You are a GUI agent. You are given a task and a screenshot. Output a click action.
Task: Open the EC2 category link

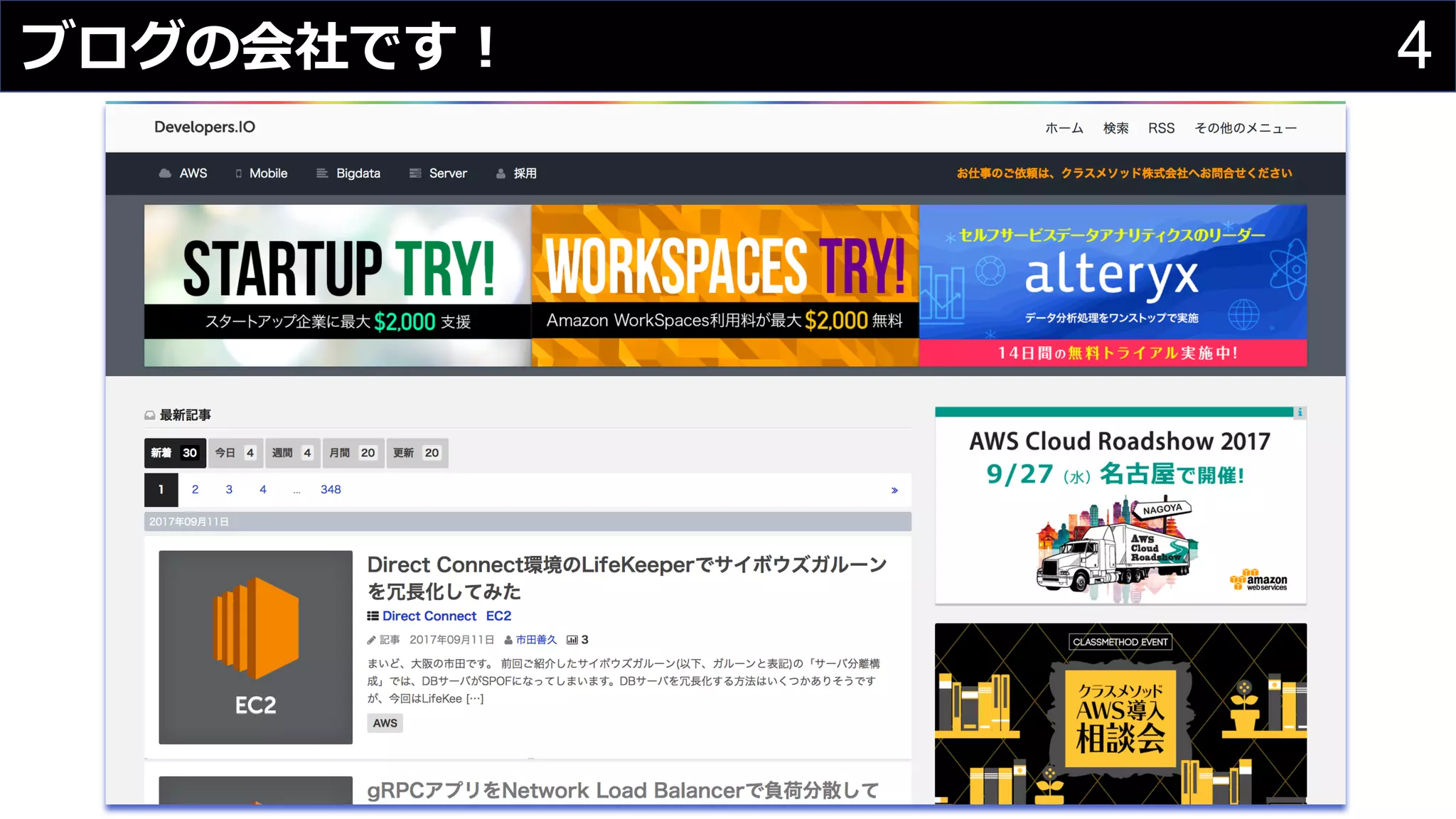(498, 616)
